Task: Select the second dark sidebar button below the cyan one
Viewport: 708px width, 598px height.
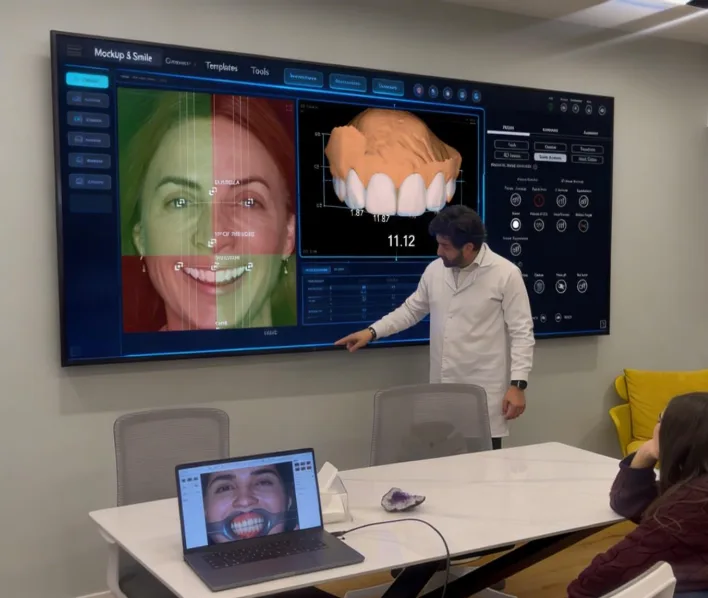Action: pos(88,120)
